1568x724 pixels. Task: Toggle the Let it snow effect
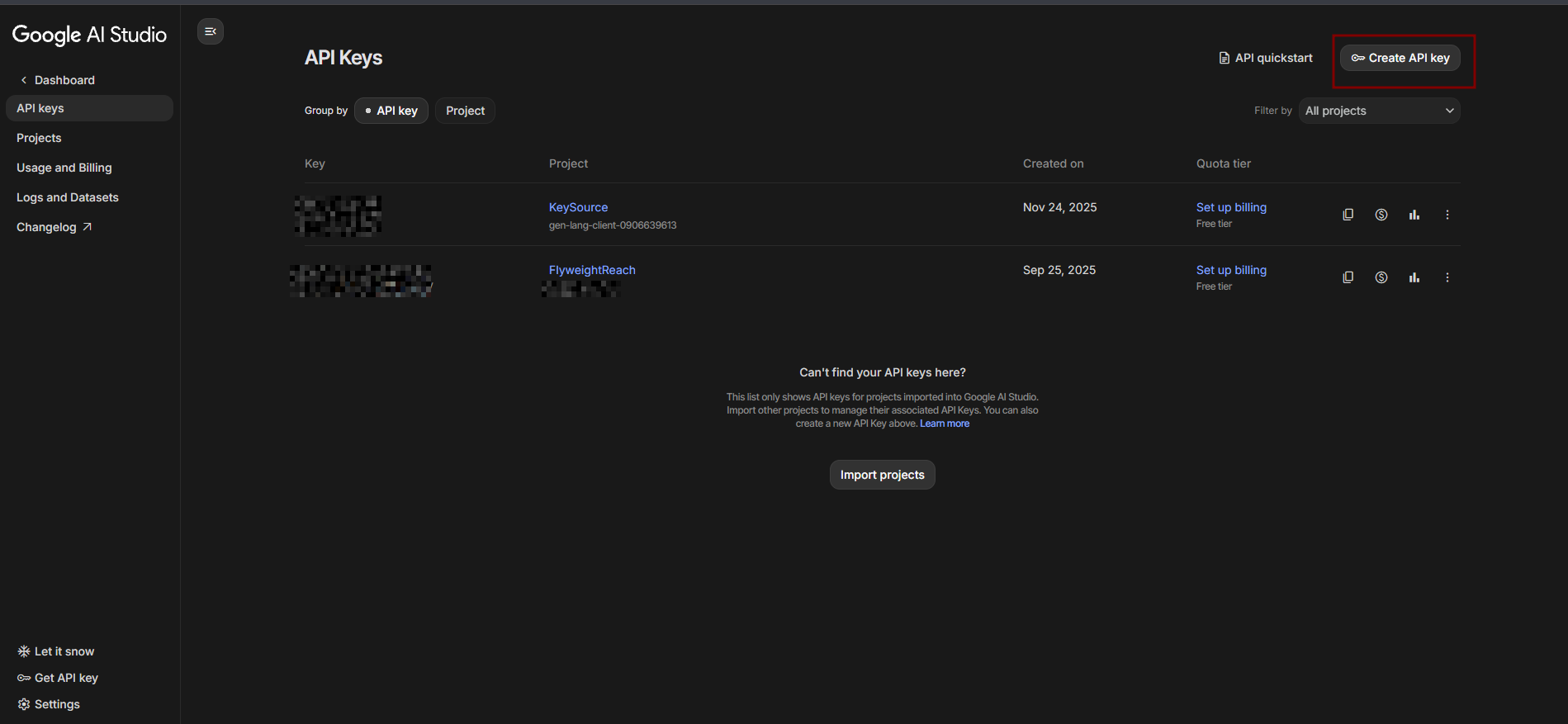click(56, 651)
